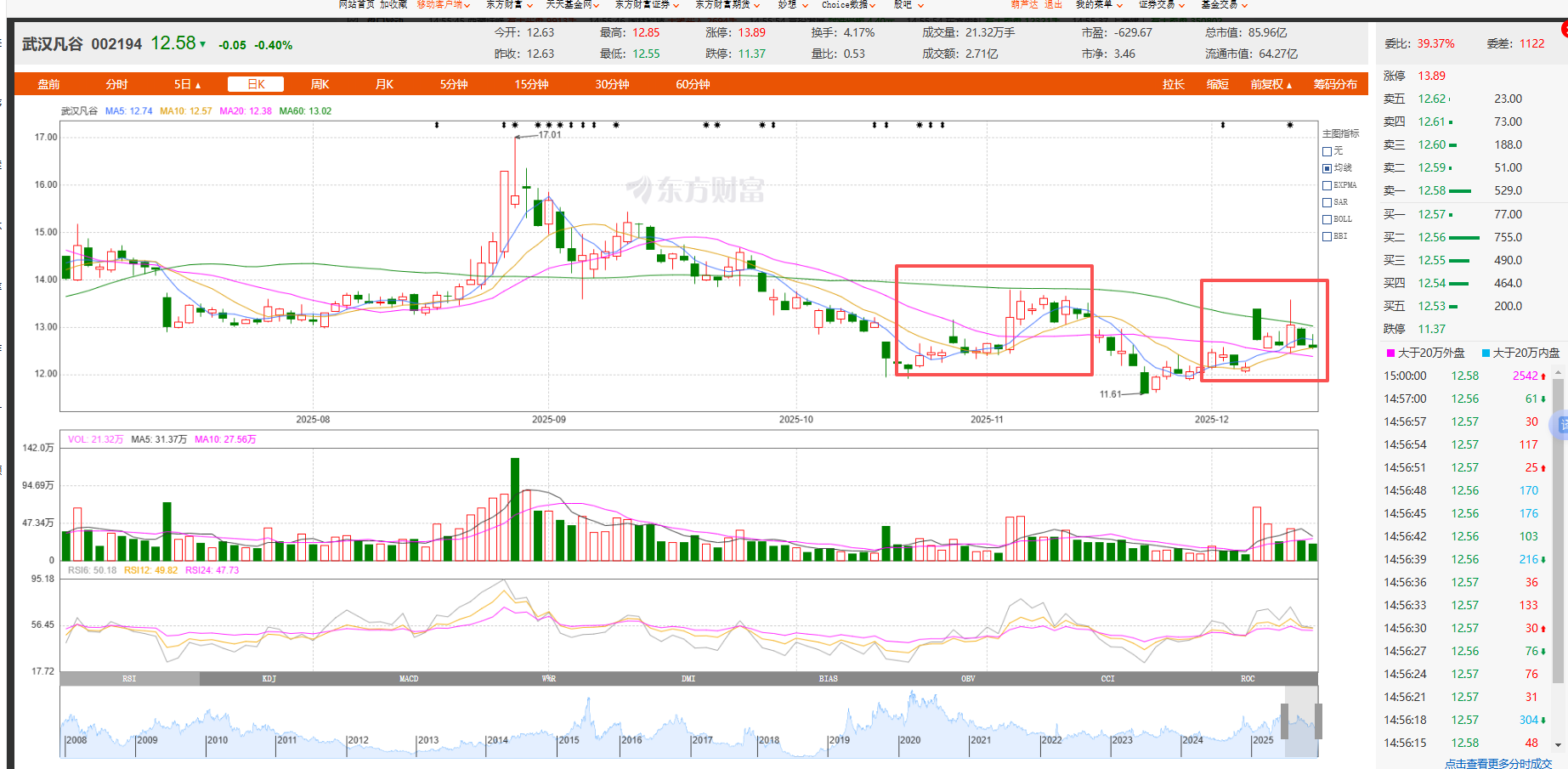This screenshot has height=769, width=1568.
Task: Click the 17.01 high price label on chart
Action: coord(550,134)
